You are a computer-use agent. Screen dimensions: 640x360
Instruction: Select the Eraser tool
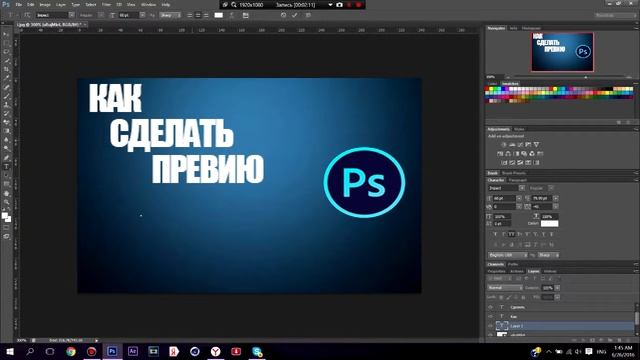pyautogui.click(x=7, y=122)
